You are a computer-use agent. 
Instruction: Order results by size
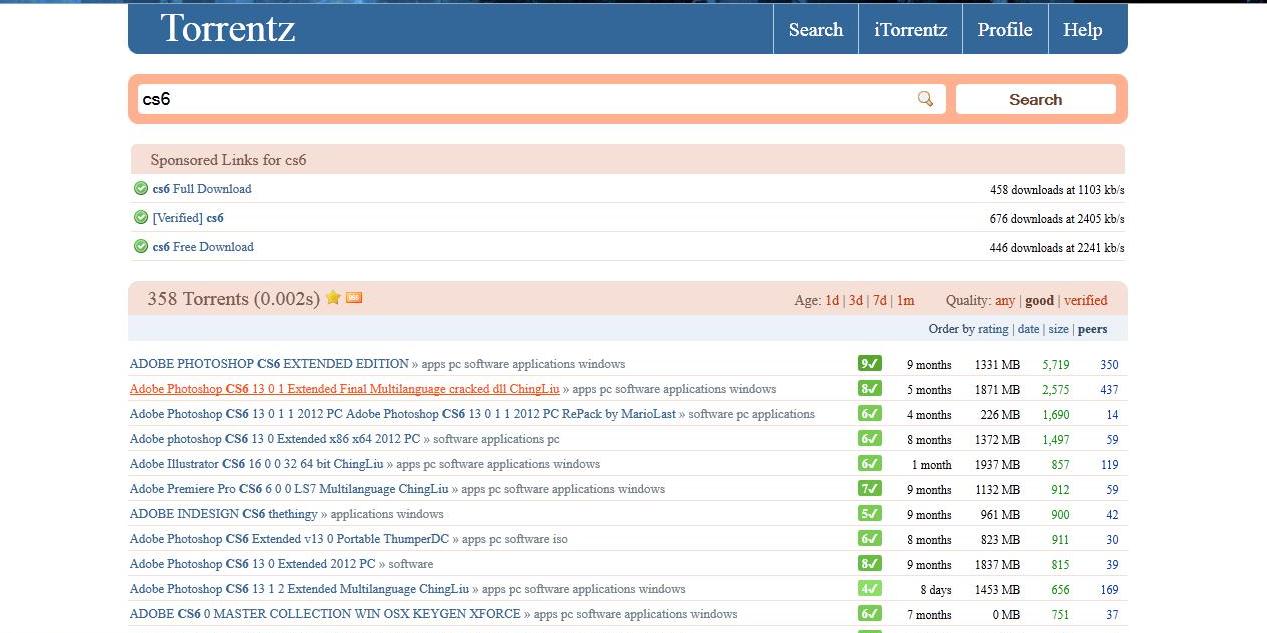tap(1058, 329)
